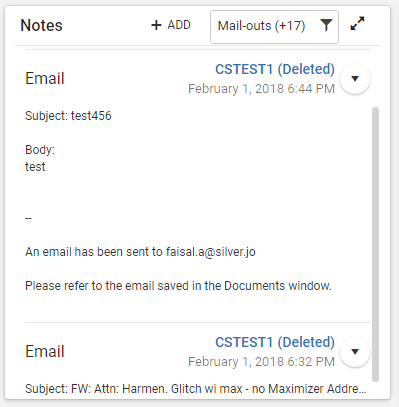Expand the Notes panel with the arrows icon
Viewport: 399px width, 407px height.
357,24
